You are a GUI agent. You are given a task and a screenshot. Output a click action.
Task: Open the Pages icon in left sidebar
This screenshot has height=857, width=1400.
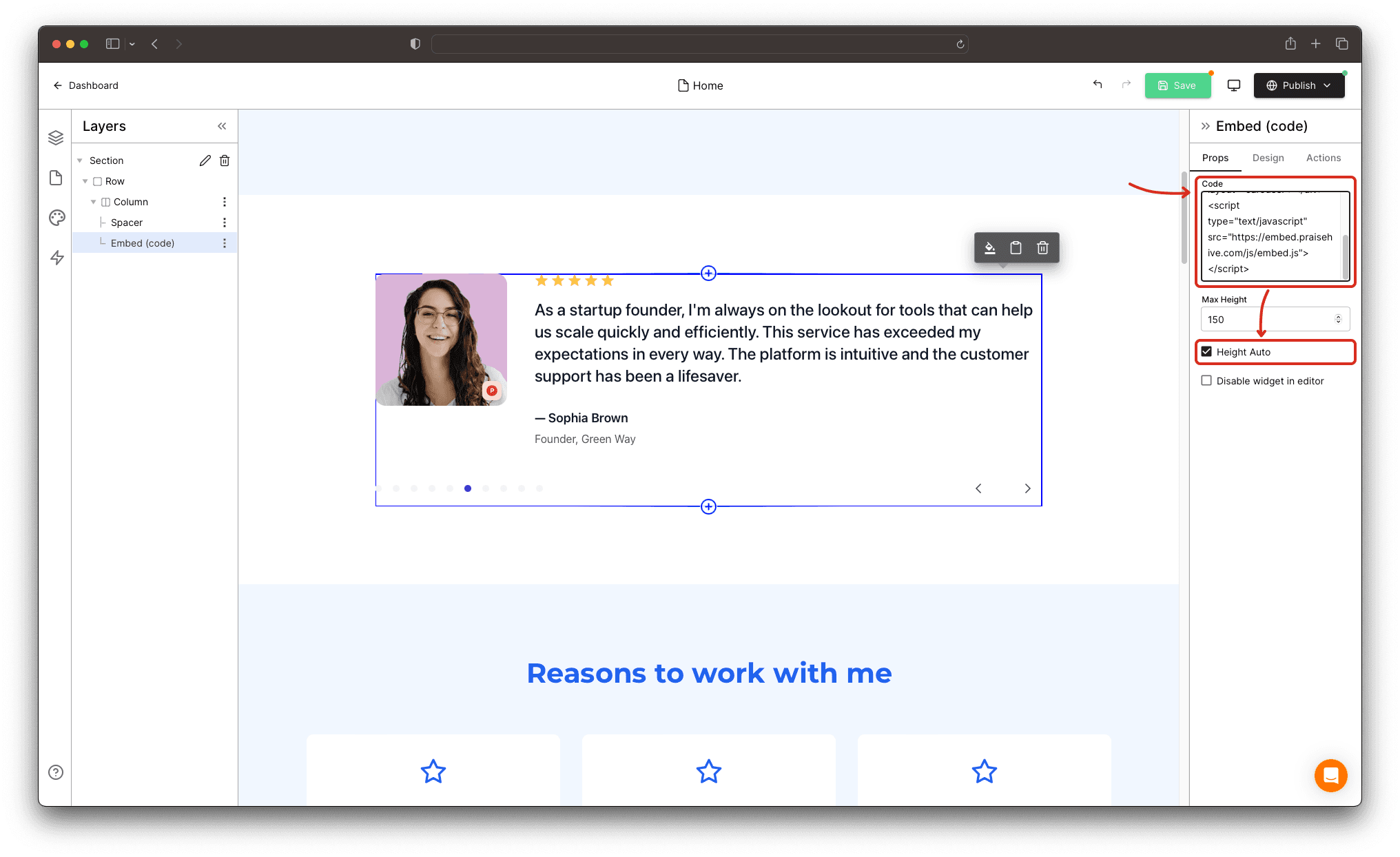point(56,178)
